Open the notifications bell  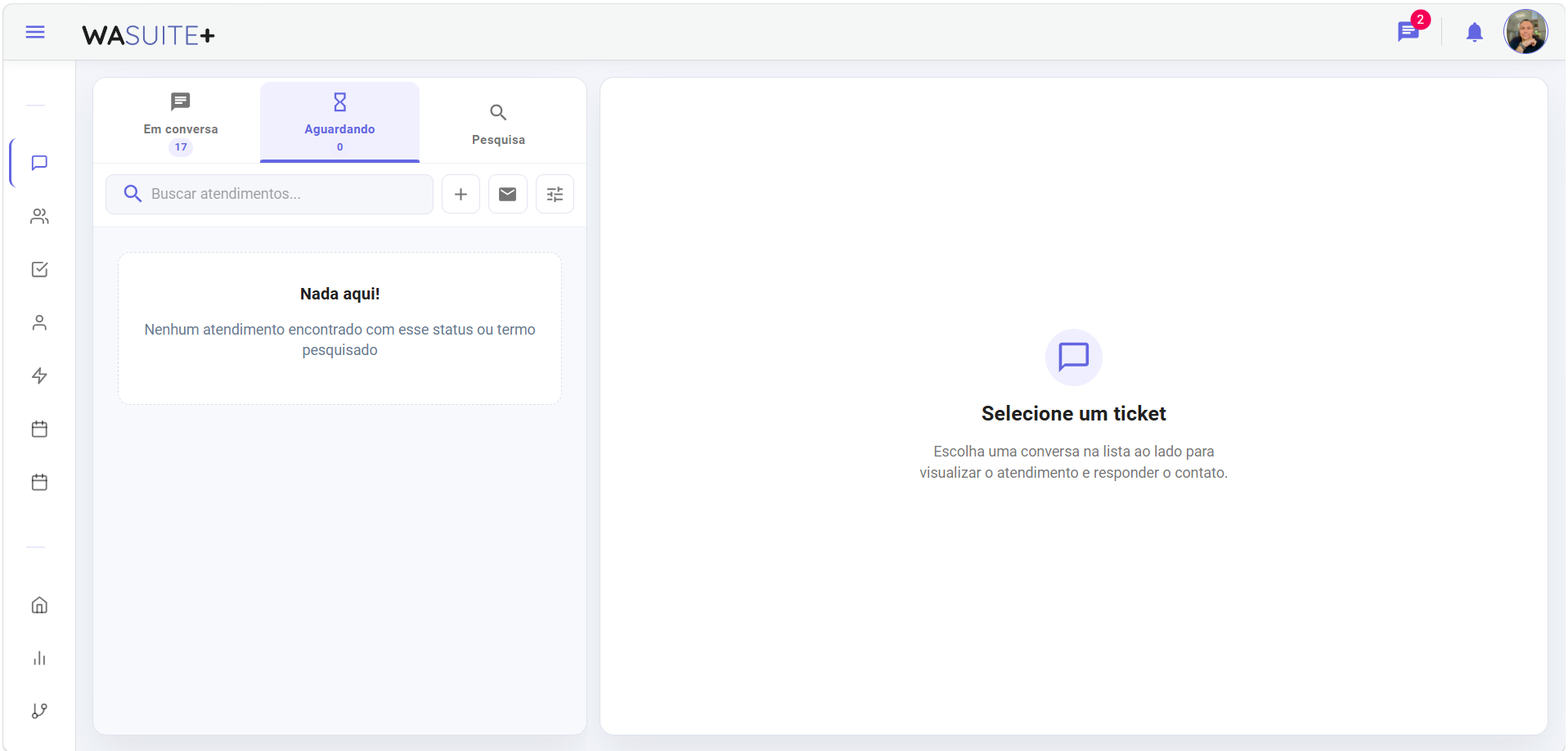(x=1474, y=32)
